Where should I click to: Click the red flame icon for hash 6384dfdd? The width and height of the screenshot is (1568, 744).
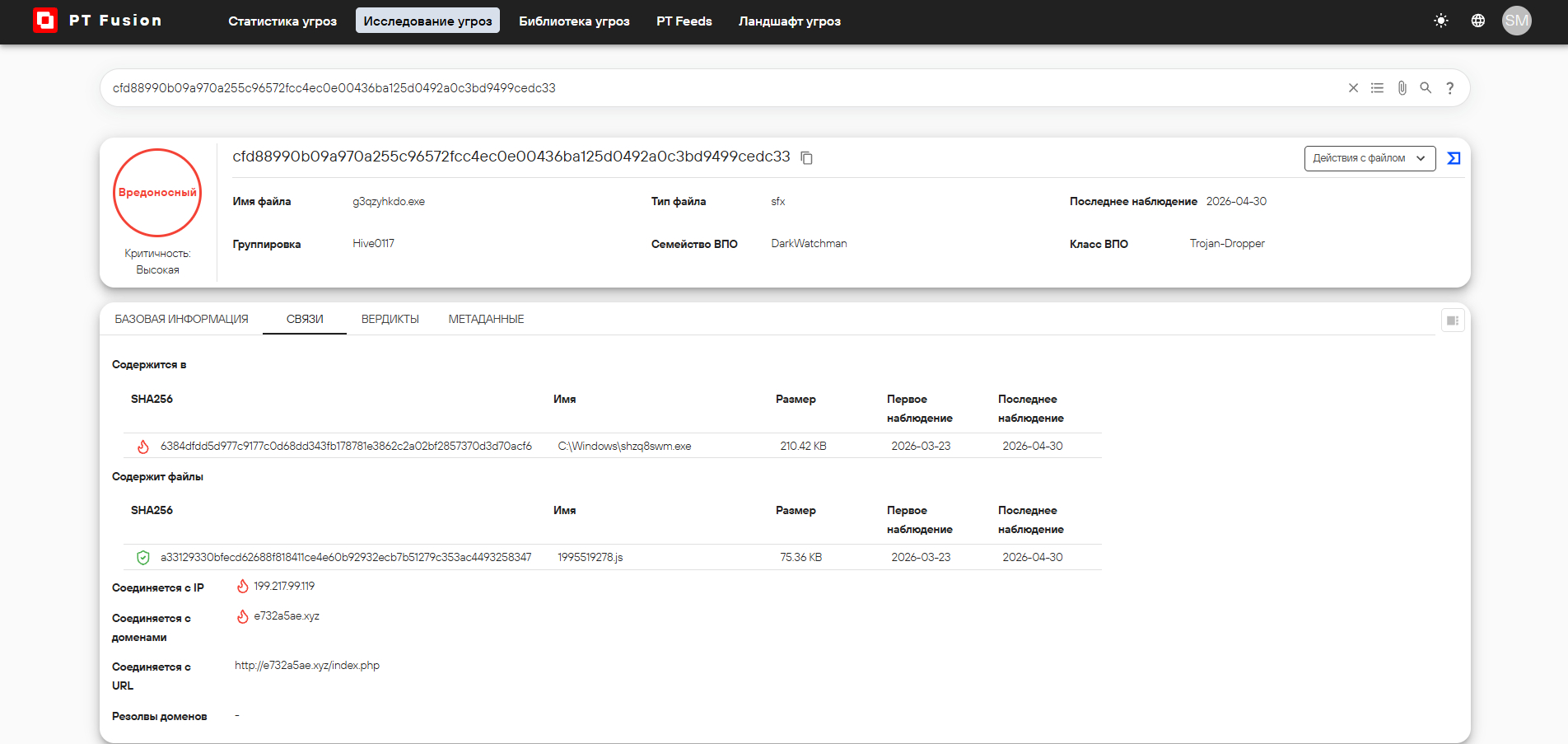click(143, 447)
